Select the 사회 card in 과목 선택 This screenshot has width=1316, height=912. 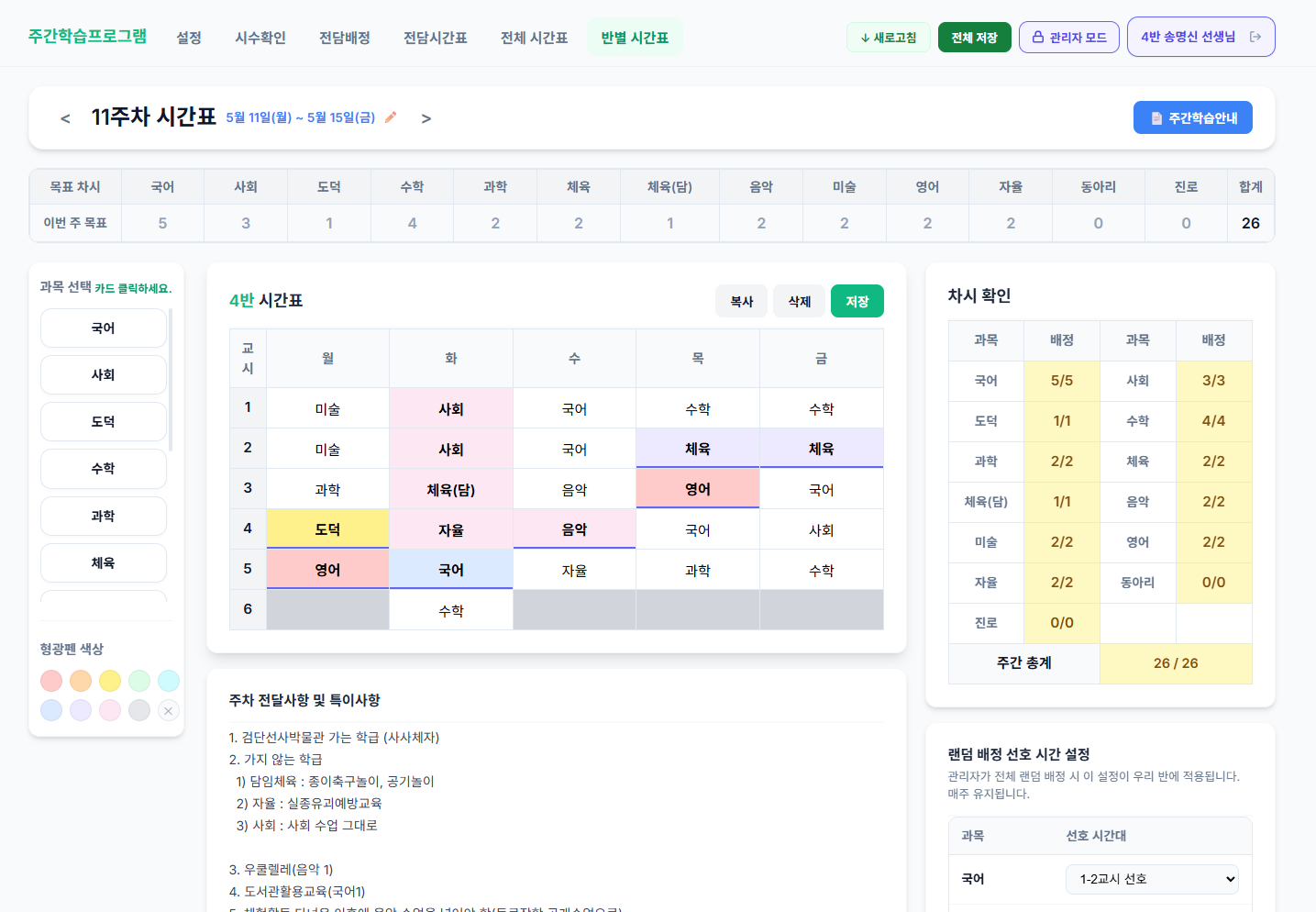pos(104,375)
